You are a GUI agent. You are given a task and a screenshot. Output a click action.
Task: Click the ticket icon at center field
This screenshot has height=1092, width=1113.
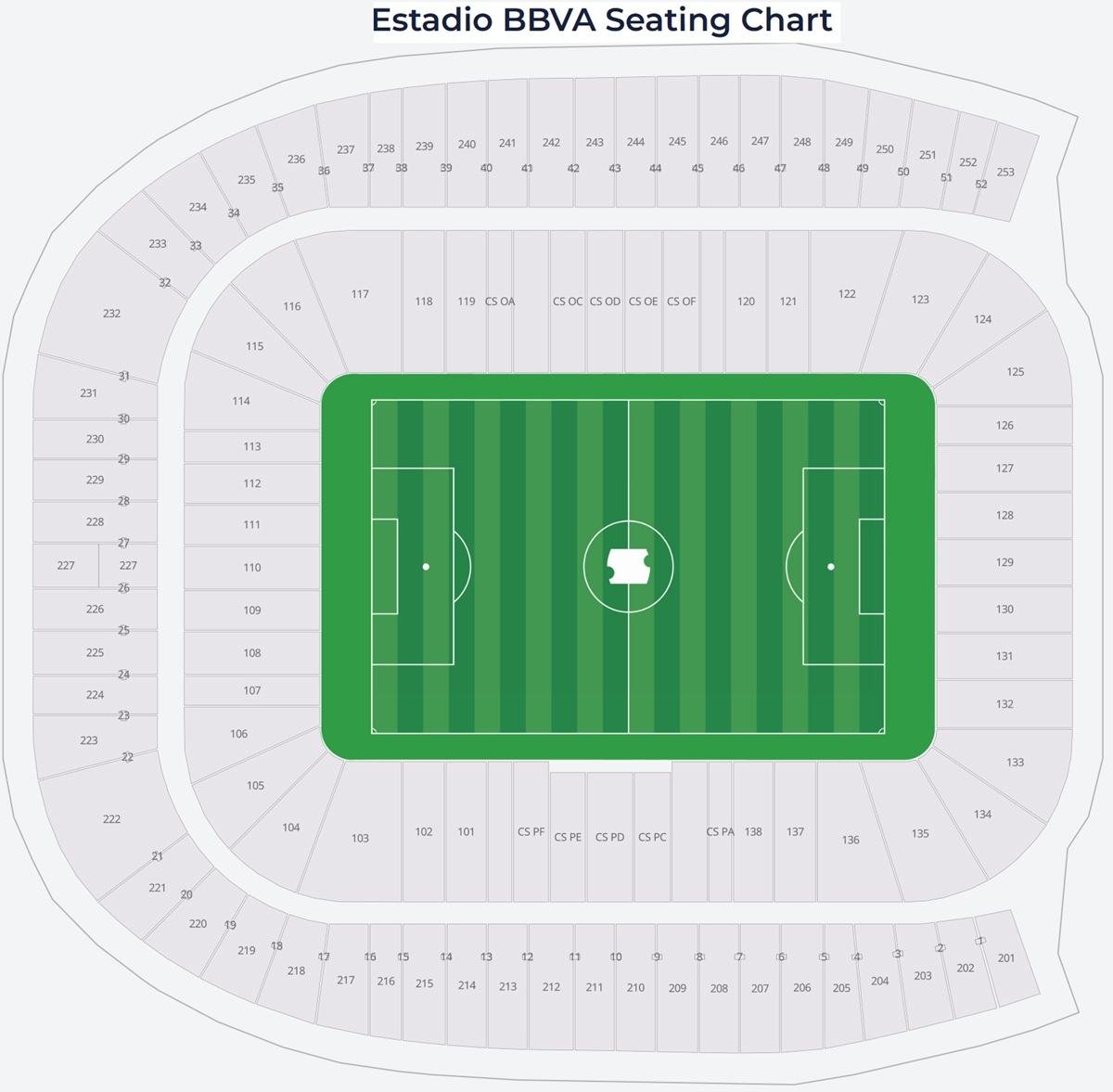[x=628, y=566]
